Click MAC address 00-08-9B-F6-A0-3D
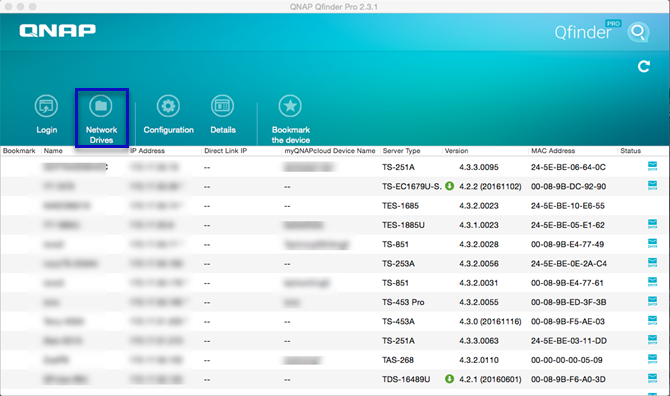 (568, 379)
